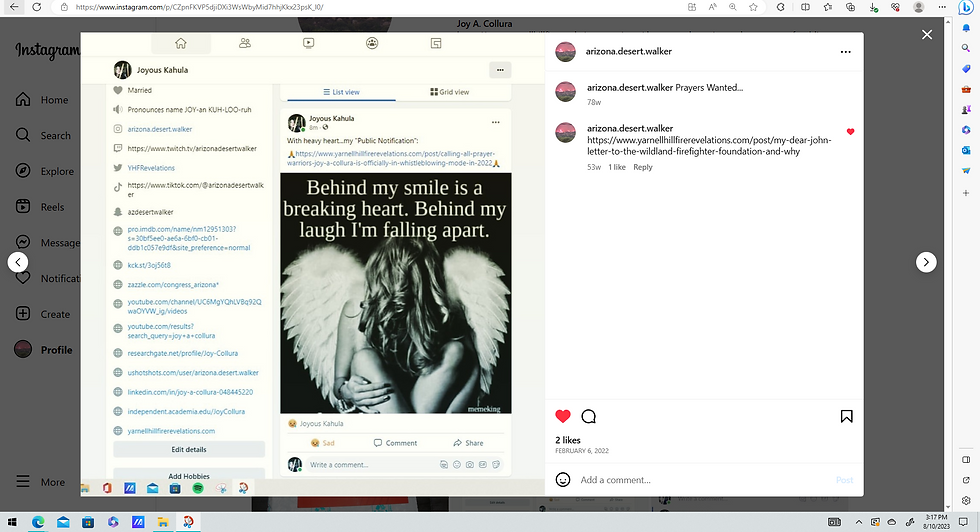Click Reply under the comment
The width and height of the screenshot is (980, 532).
(642, 167)
